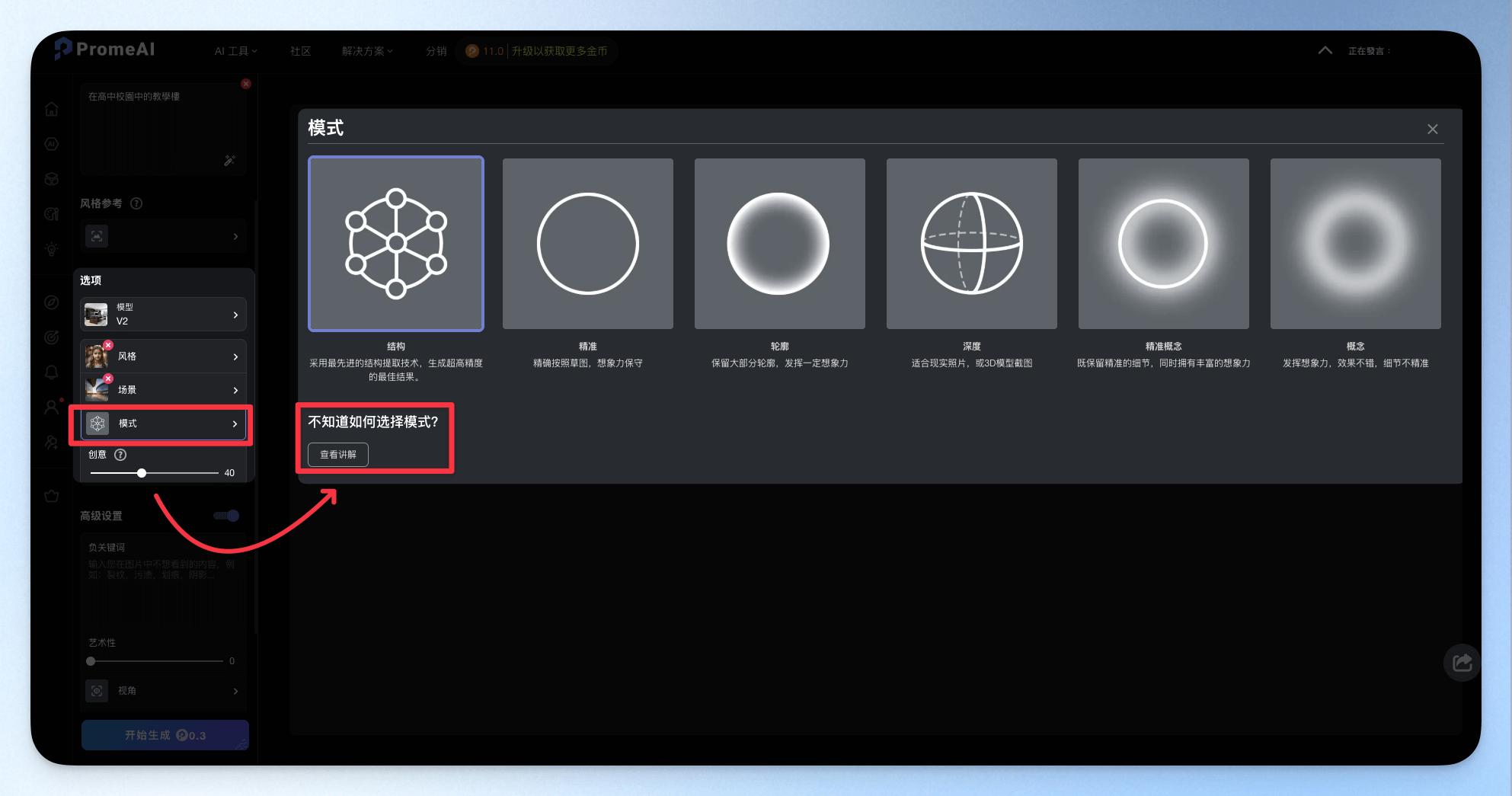Click the 查看讲解 view tutorial button
This screenshot has width=1512, height=796.
coord(338,455)
